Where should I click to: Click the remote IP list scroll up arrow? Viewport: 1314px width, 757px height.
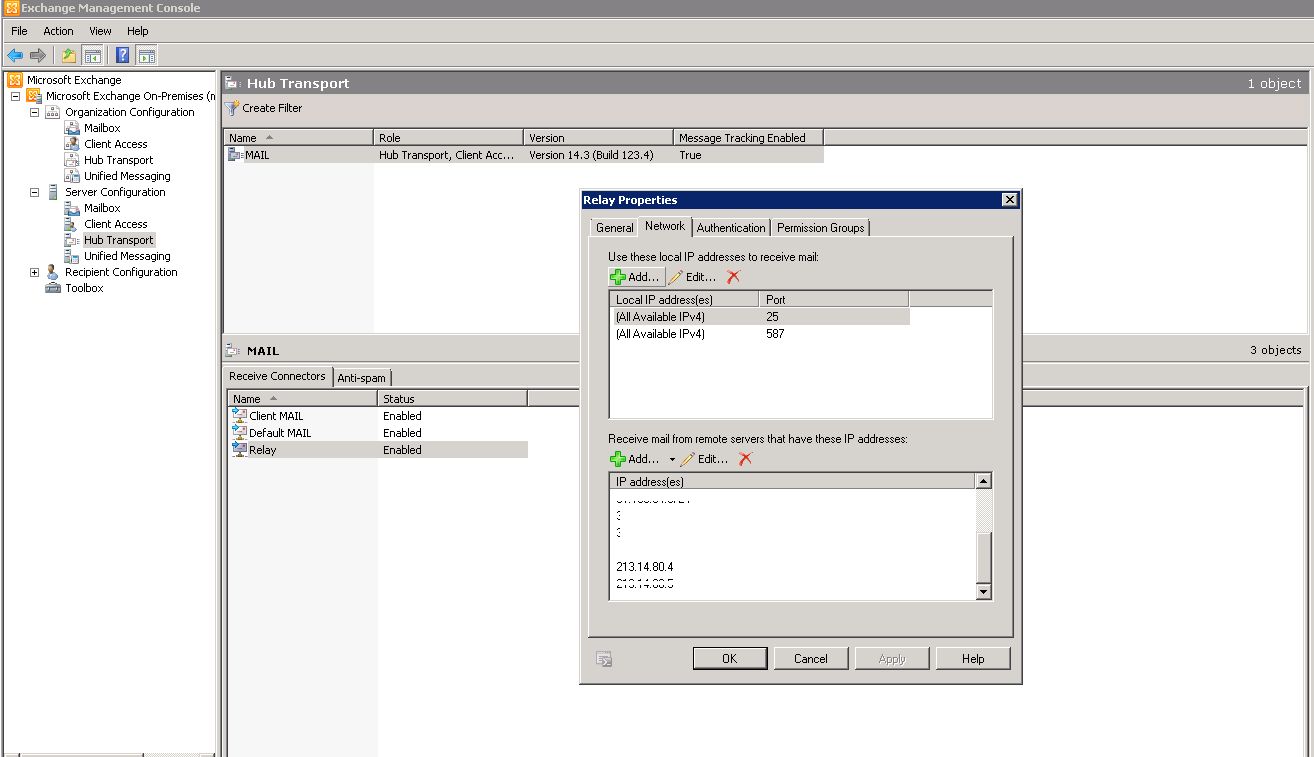tap(983, 481)
